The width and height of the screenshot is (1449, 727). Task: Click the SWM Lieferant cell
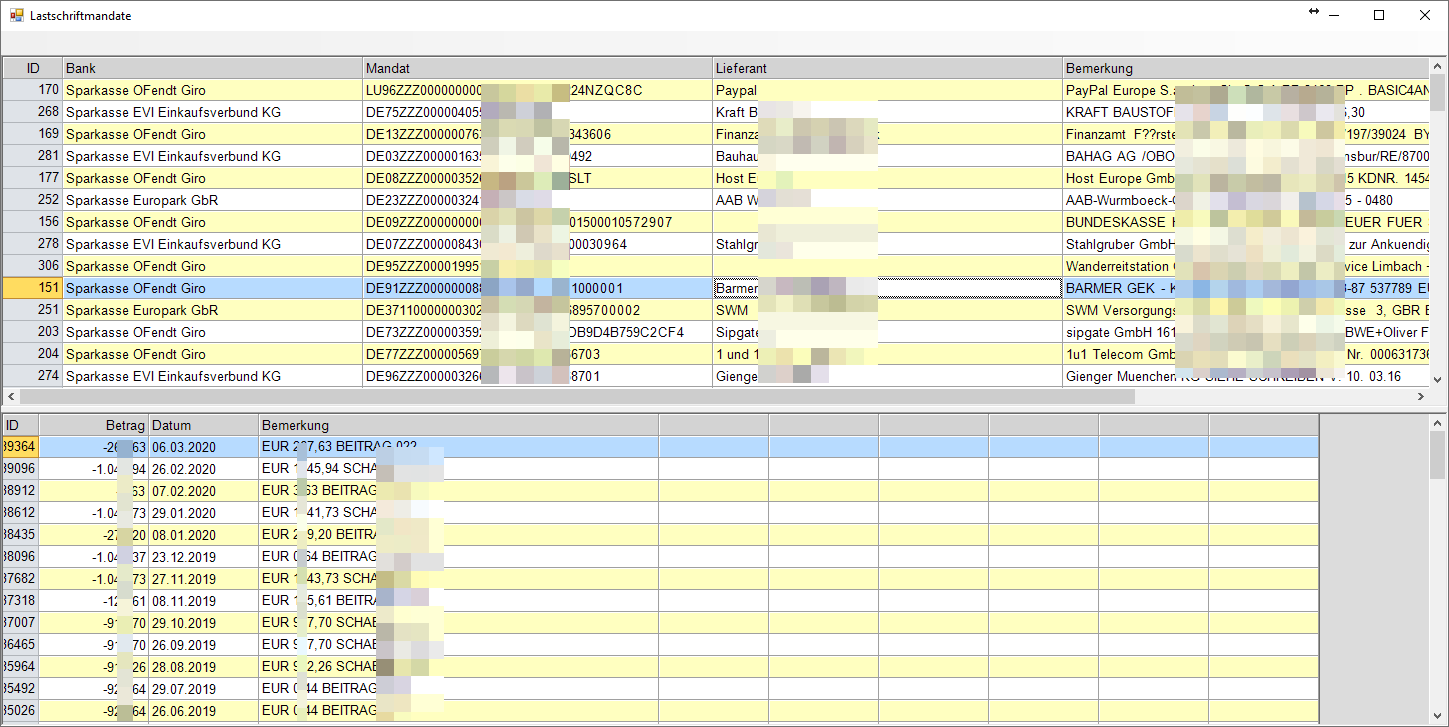pyautogui.click(x=888, y=310)
